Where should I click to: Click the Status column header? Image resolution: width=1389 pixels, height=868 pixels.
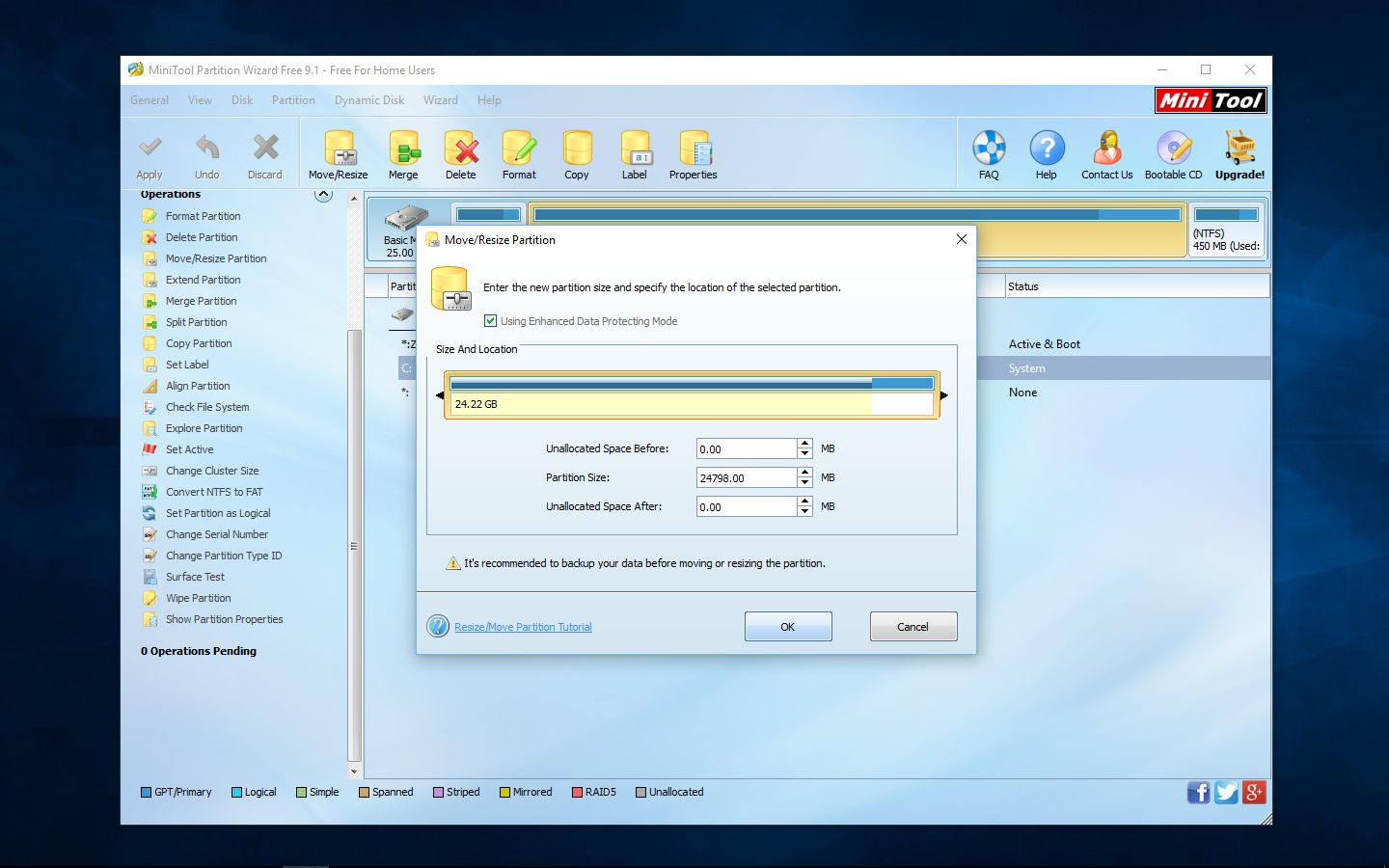pos(1136,286)
